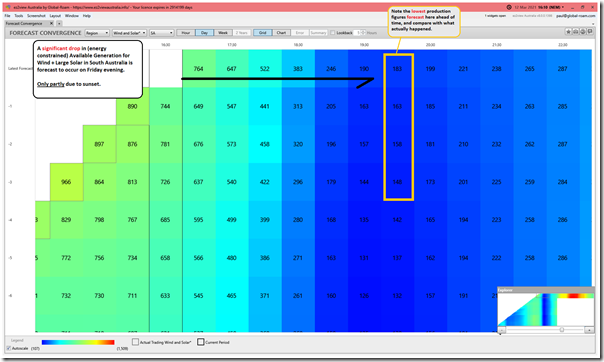Viewport: 604px width, 362px height.
Task: Open the Tools menu
Action: (18, 16)
